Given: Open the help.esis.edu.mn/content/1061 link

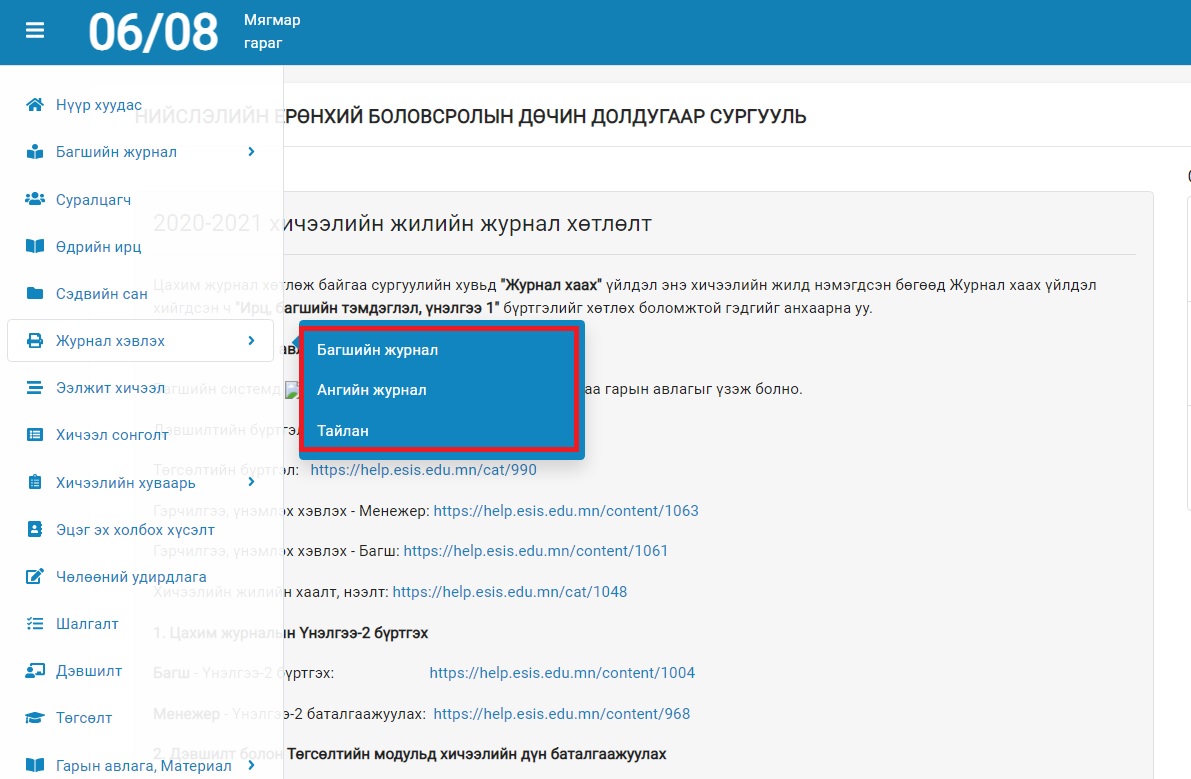Looking at the screenshot, I should (x=535, y=551).
